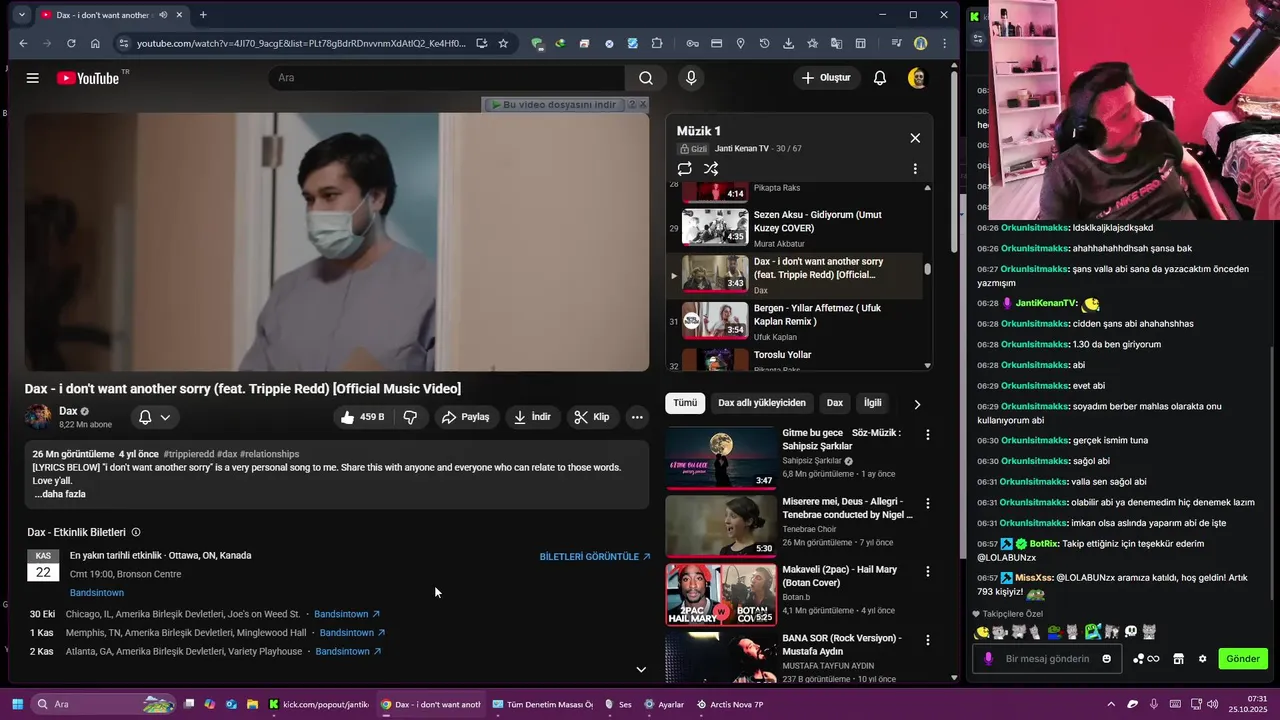The width and height of the screenshot is (1280, 720).
Task: Open Arctis Nova 7P from taskbar
Action: click(730, 704)
